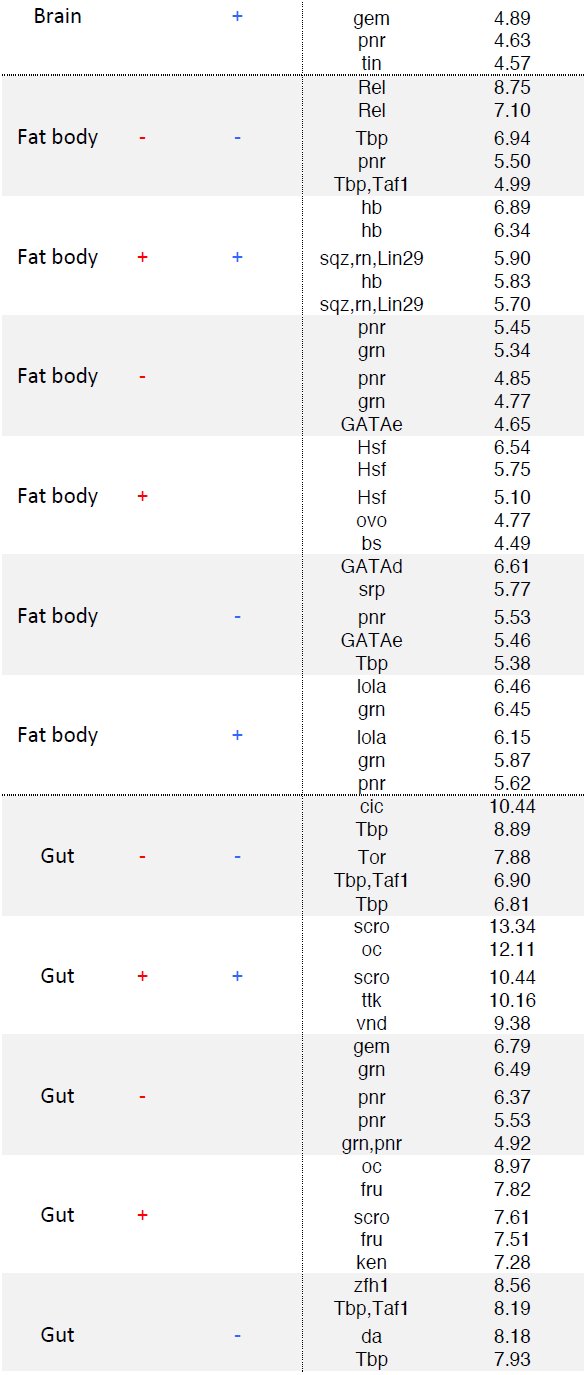The width and height of the screenshot is (587, 1375).
Task: Click the tin motif entry
Action: click(372, 64)
